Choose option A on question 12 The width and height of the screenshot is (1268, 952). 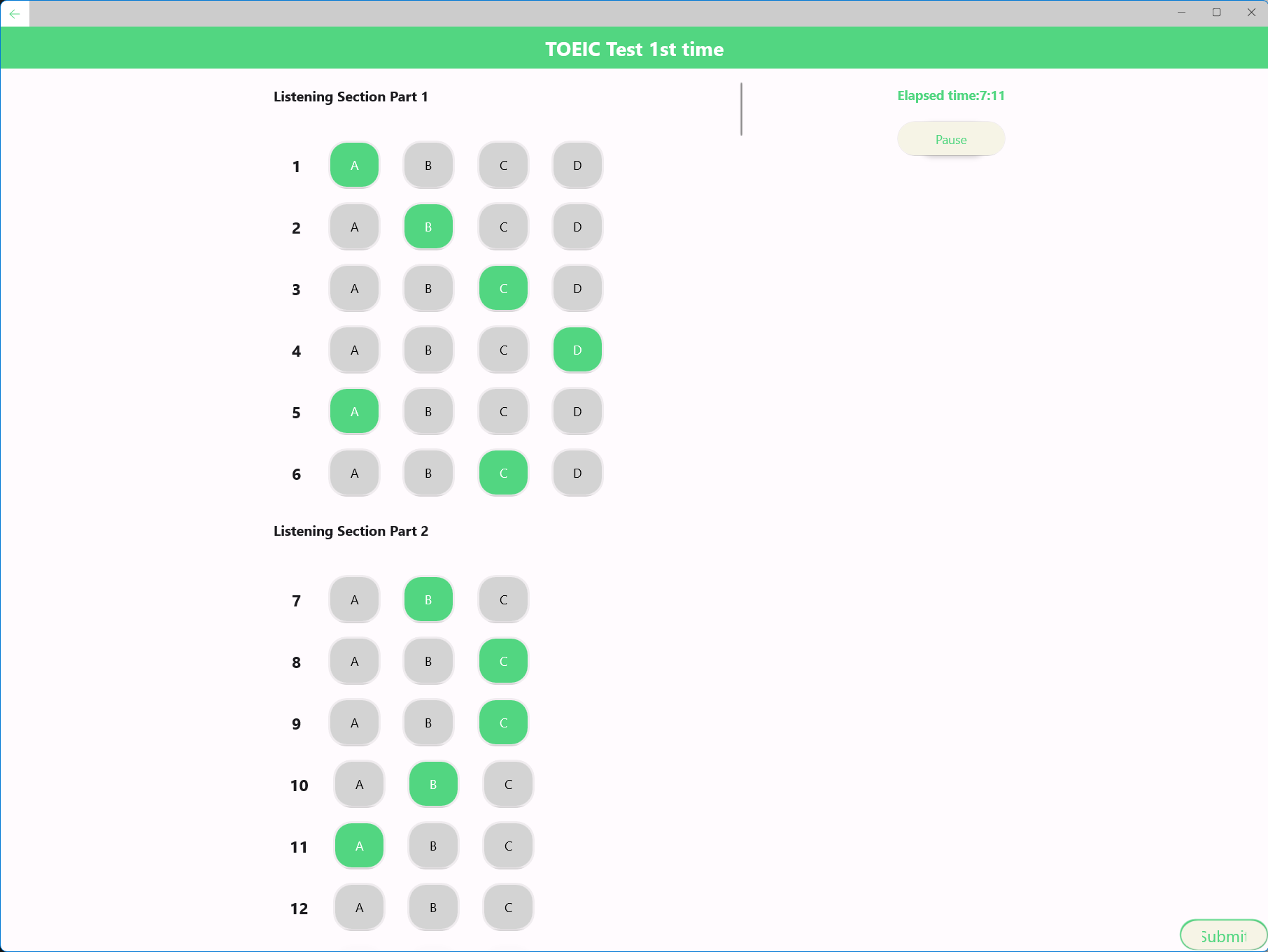[x=360, y=908]
